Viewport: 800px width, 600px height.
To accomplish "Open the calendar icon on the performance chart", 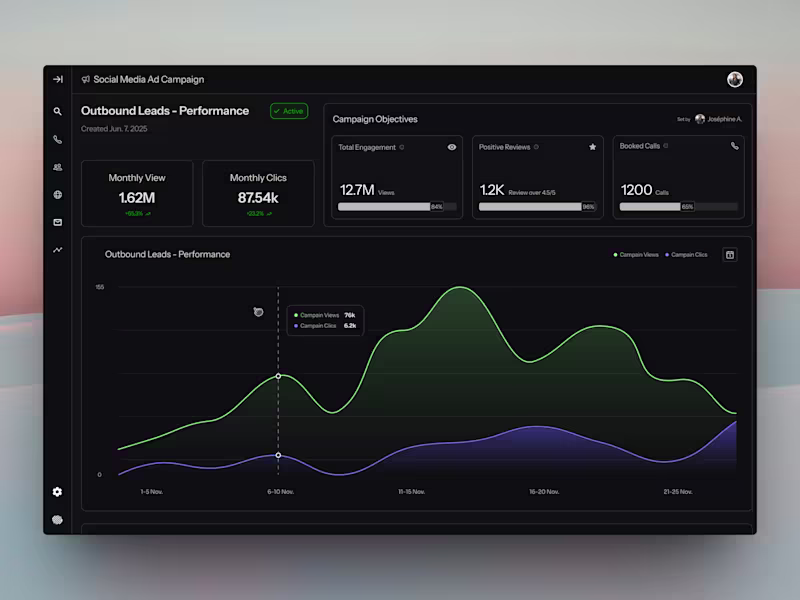I will (729, 254).
